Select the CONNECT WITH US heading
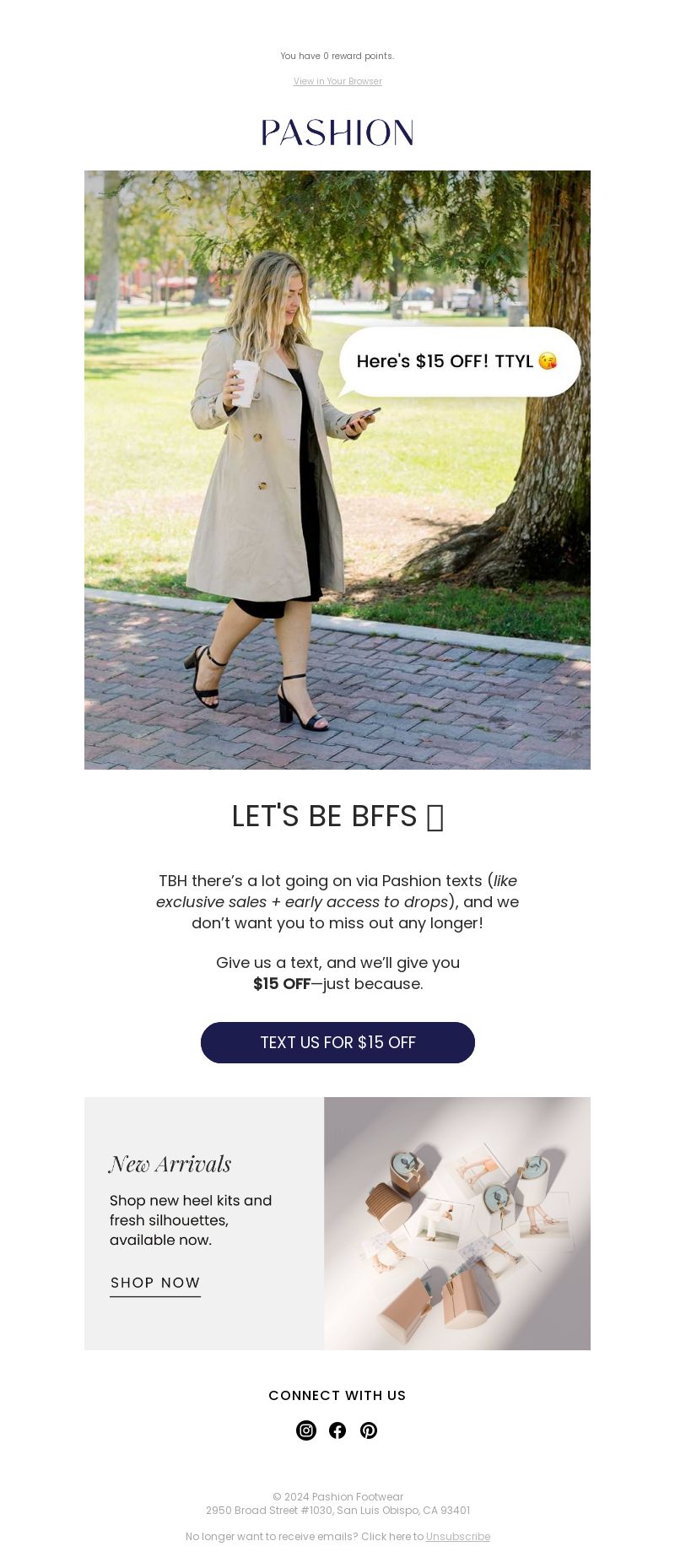This screenshot has width=675, height=1568. pyautogui.click(x=337, y=1395)
